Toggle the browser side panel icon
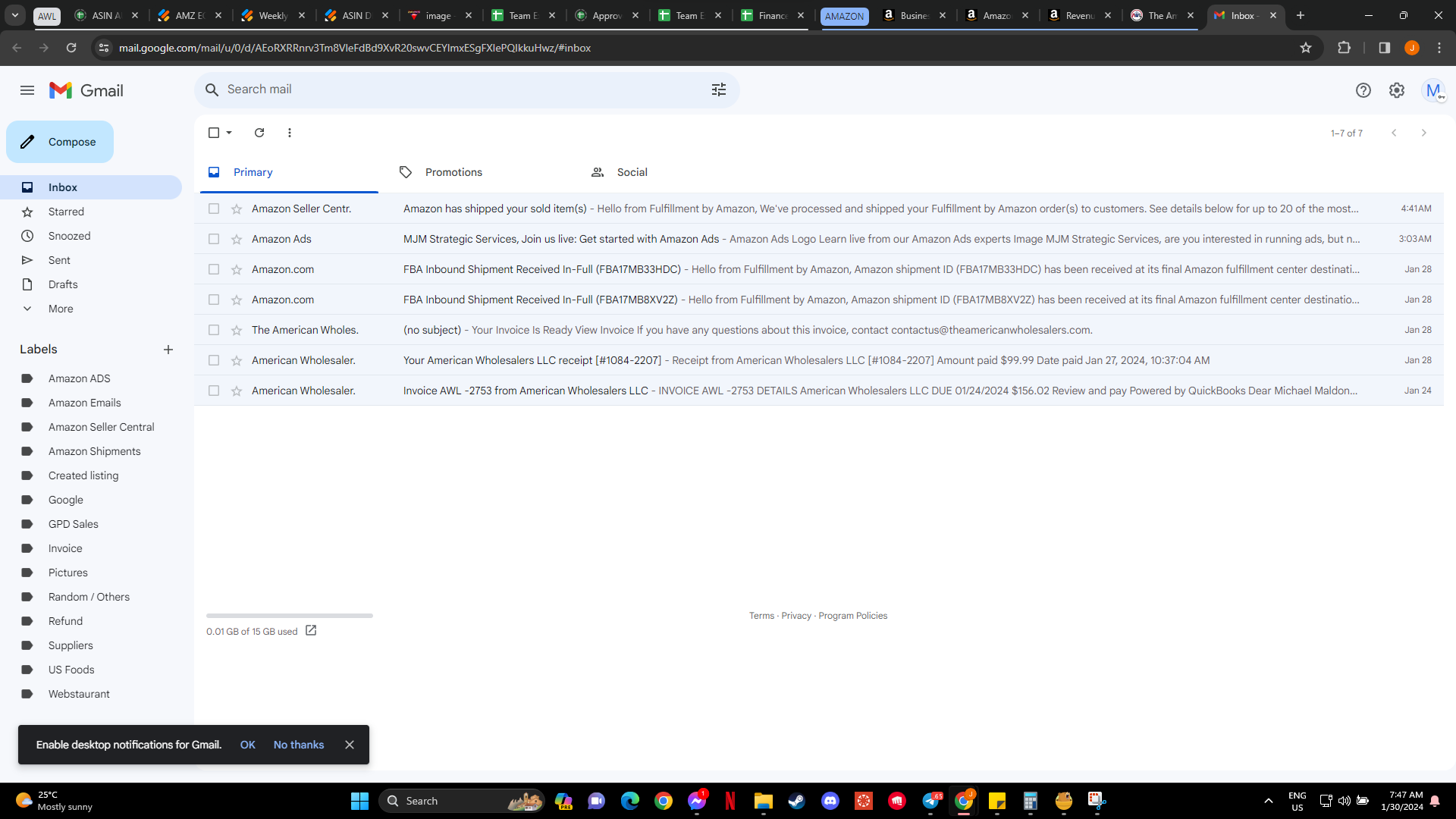Screen dimensions: 1456x819 point(1385,48)
